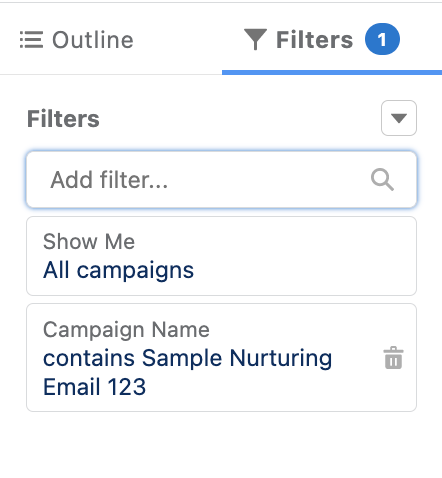
Task: Open the Filters options dropdown arrow
Action: pyautogui.click(x=399, y=118)
